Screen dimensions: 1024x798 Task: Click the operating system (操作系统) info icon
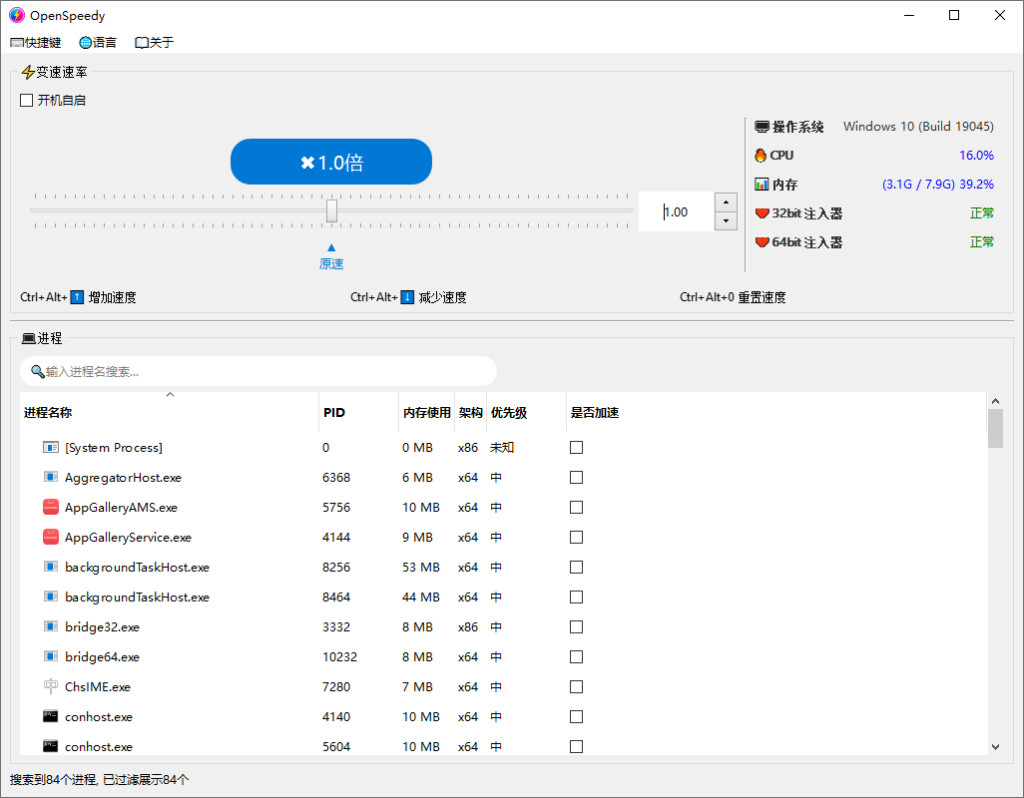(760, 126)
